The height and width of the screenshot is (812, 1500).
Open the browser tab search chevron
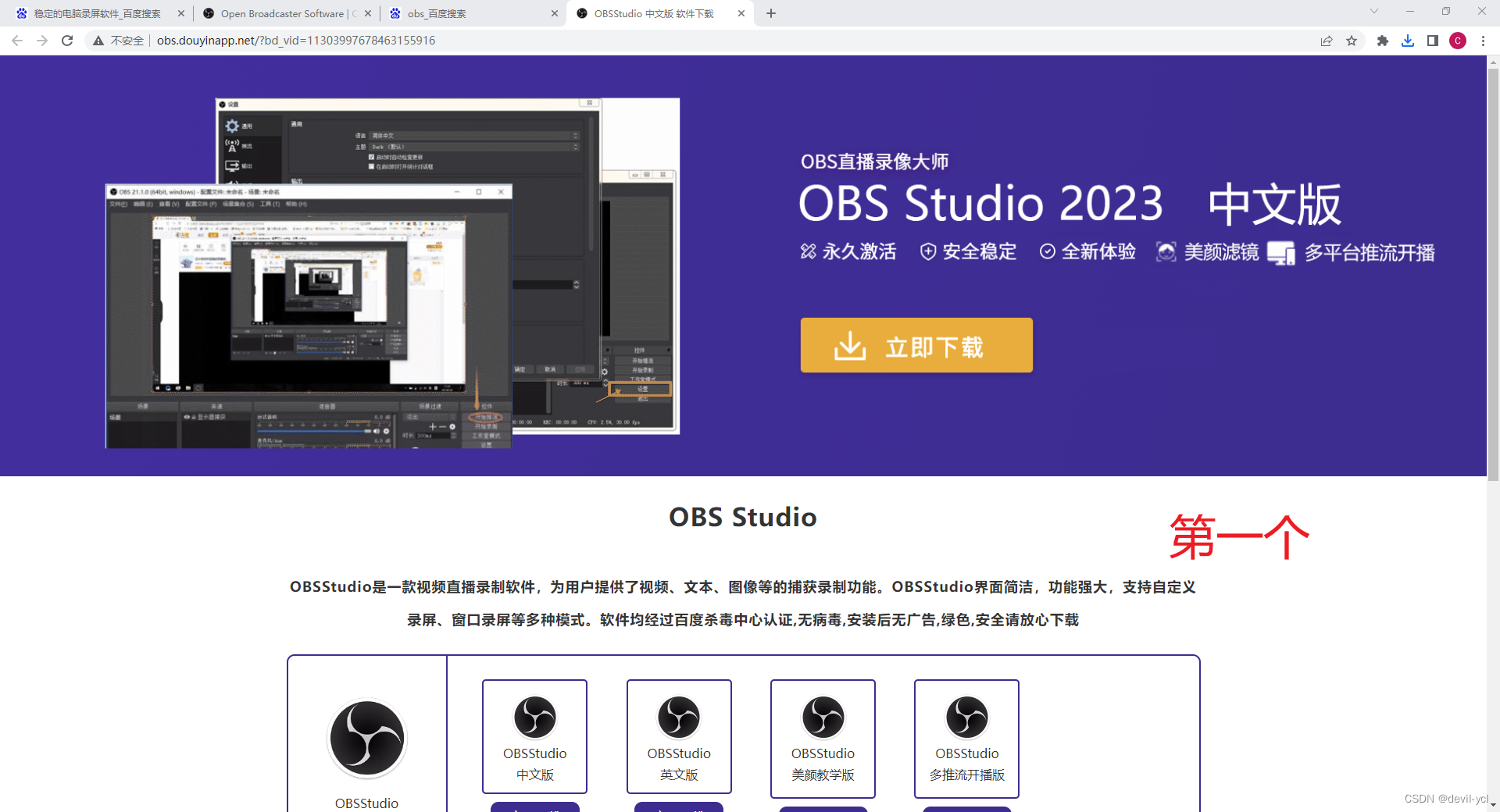[x=1373, y=12]
